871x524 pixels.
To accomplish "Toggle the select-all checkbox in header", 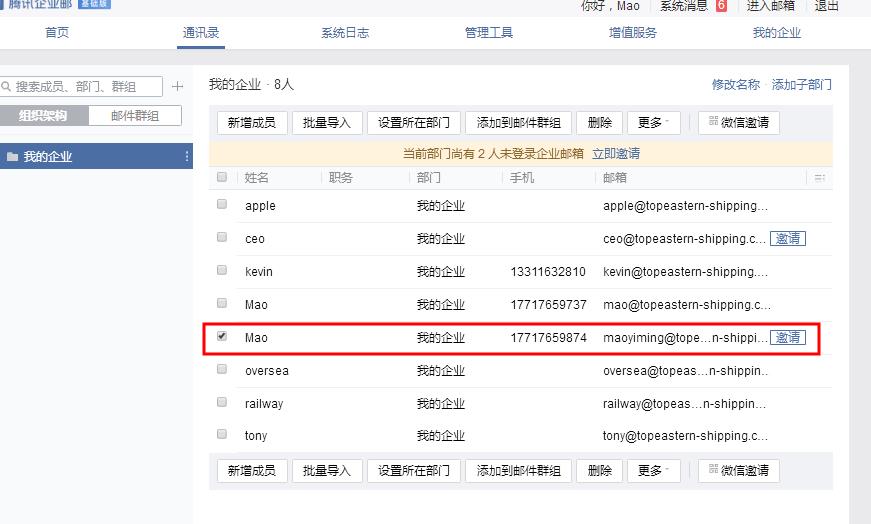I will click(222, 177).
